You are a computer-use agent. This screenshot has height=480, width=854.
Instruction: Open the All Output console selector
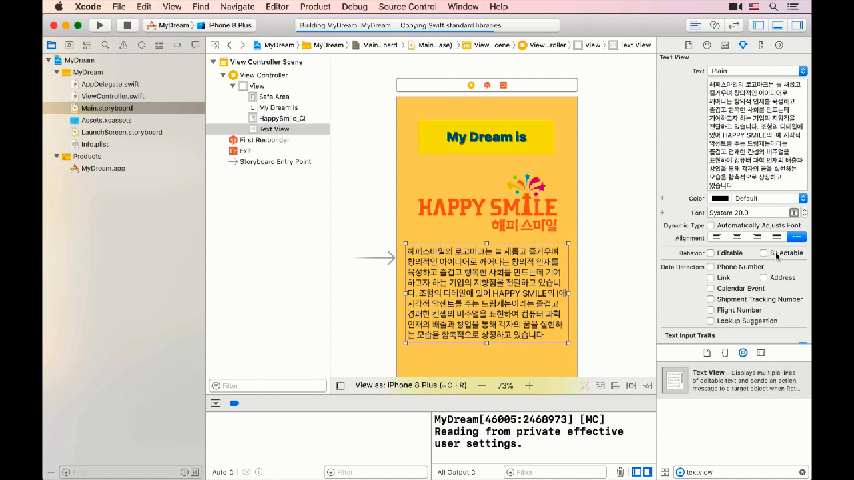point(456,472)
